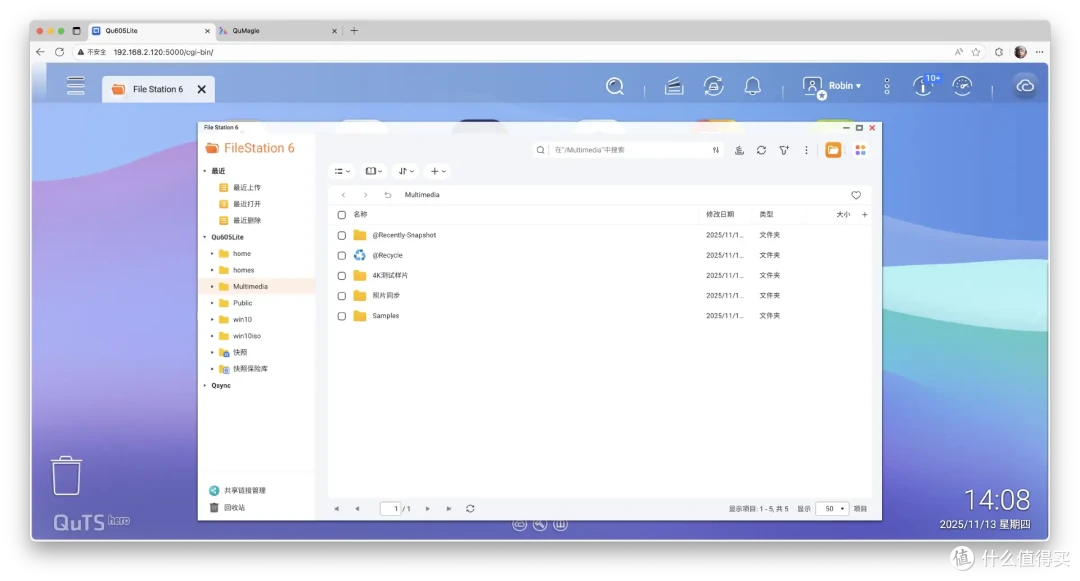Select 快照保险库 in the tree
This screenshot has height=581, width=1080.
pos(250,369)
